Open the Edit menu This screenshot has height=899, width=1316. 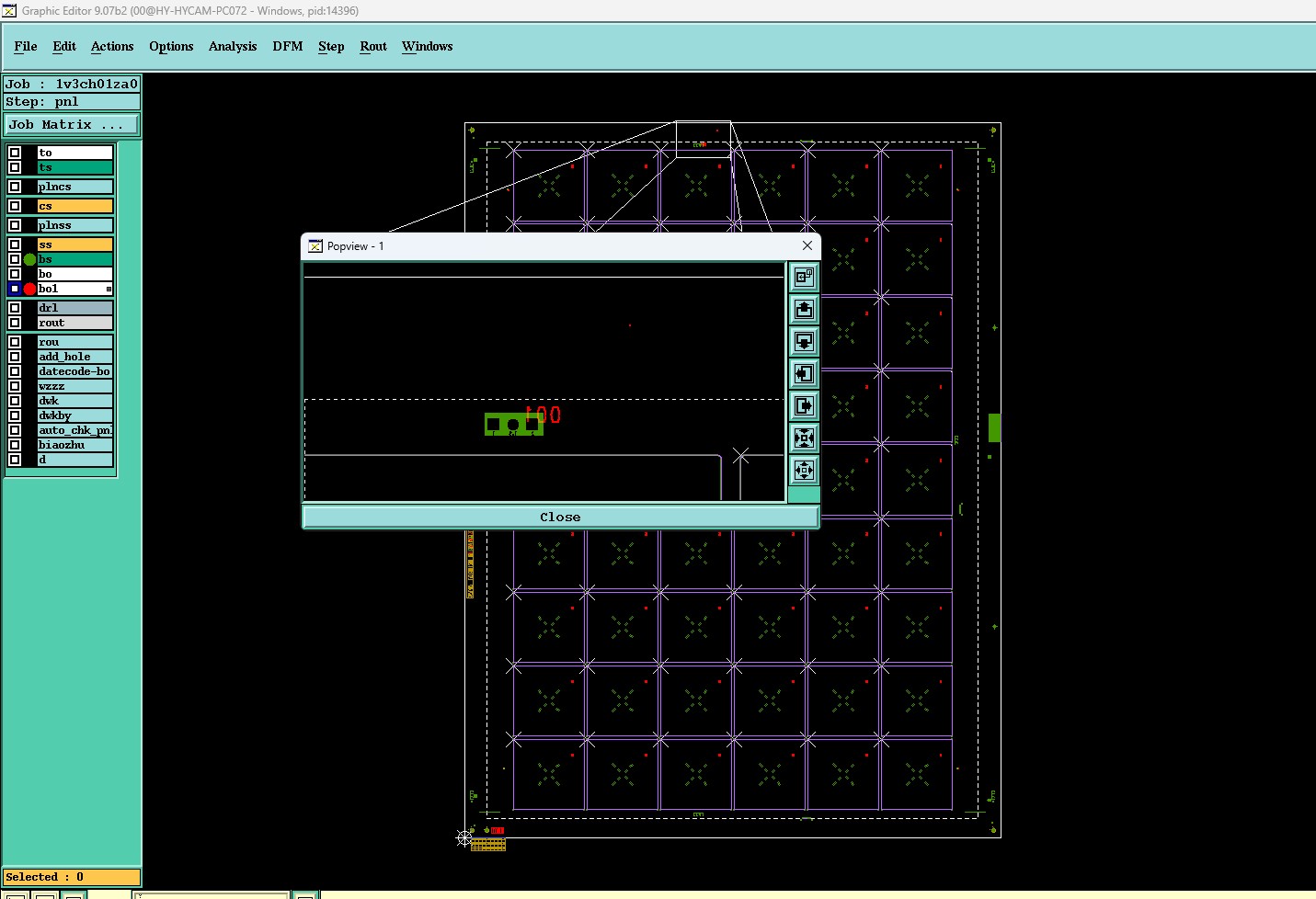point(64,46)
